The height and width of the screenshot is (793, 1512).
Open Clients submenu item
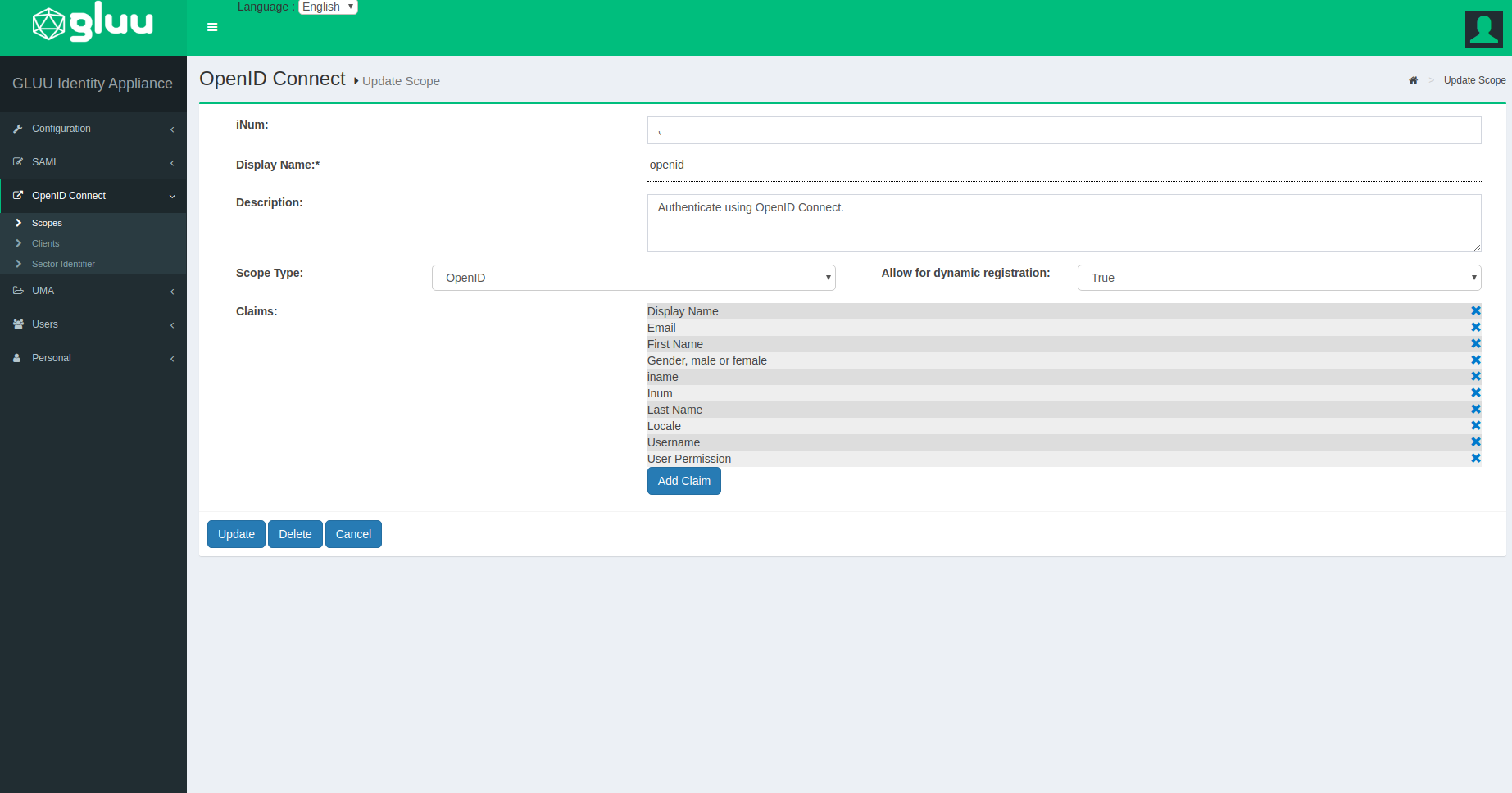(x=93, y=243)
